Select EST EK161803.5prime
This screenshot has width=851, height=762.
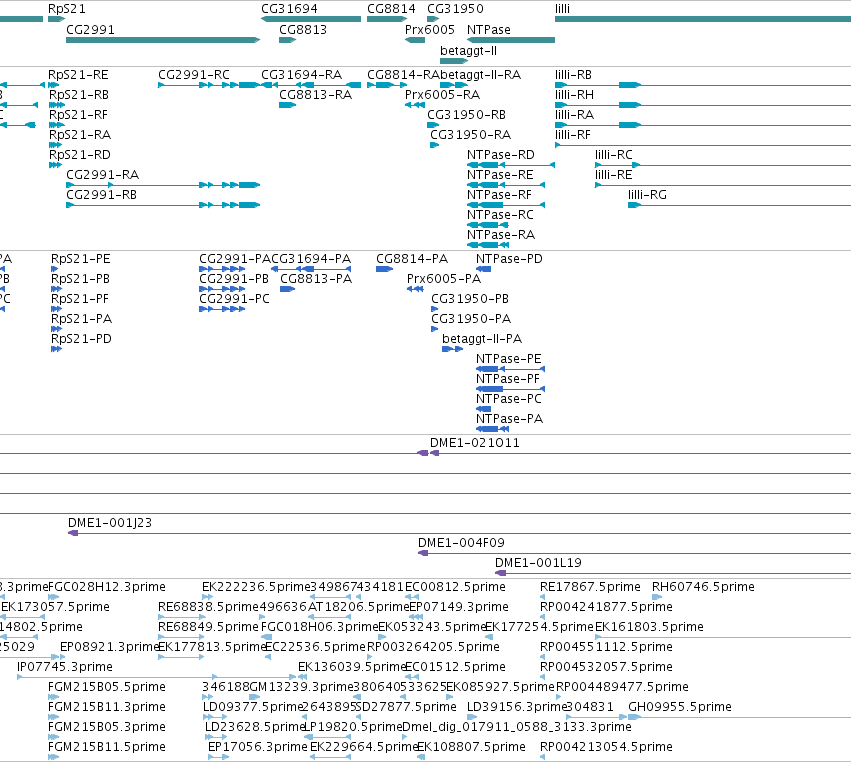point(723,637)
